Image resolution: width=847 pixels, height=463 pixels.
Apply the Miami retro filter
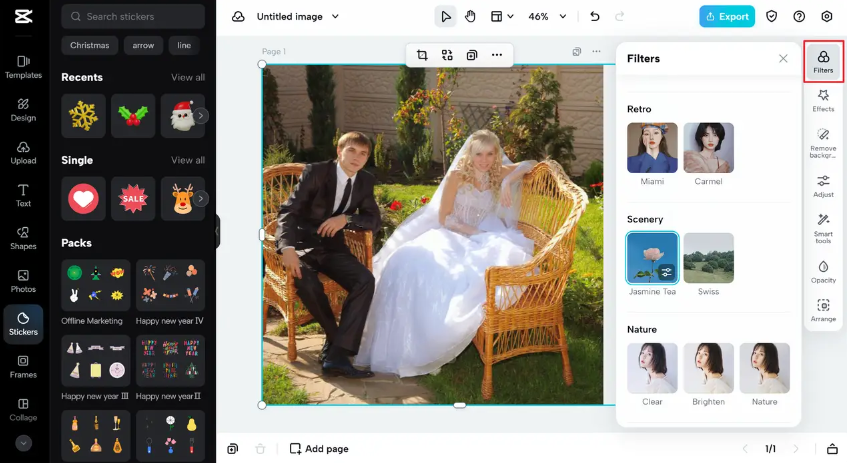pos(652,147)
